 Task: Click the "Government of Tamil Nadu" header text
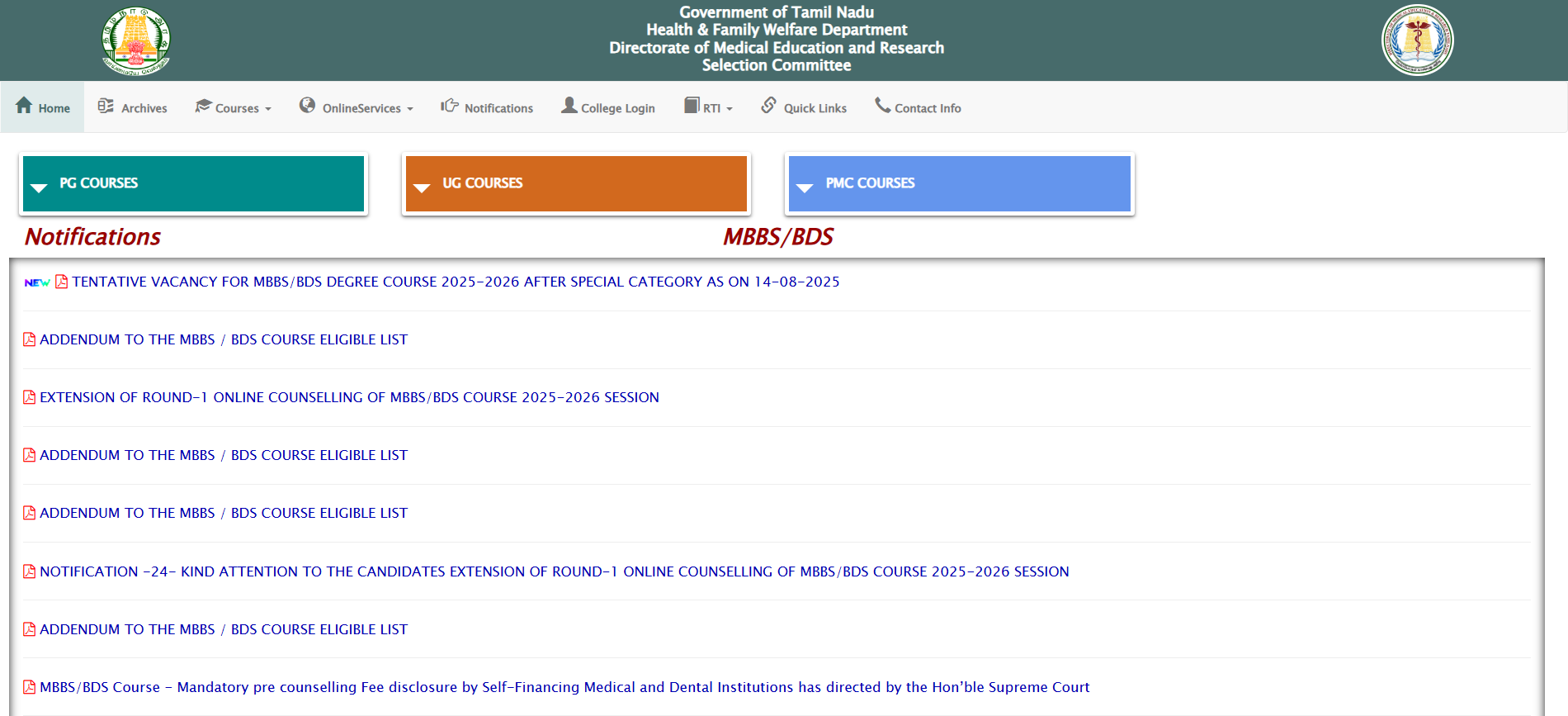point(777,12)
